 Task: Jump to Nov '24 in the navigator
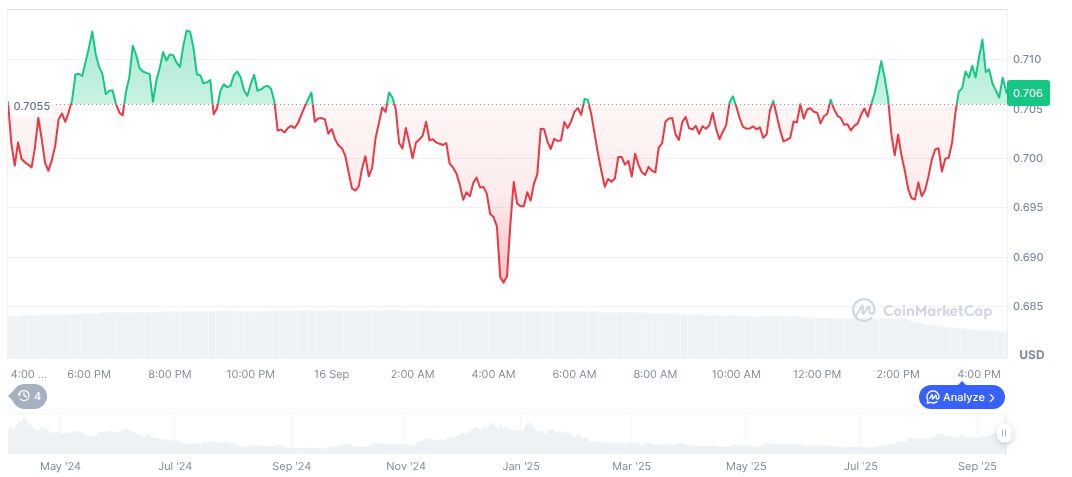pyautogui.click(x=406, y=466)
